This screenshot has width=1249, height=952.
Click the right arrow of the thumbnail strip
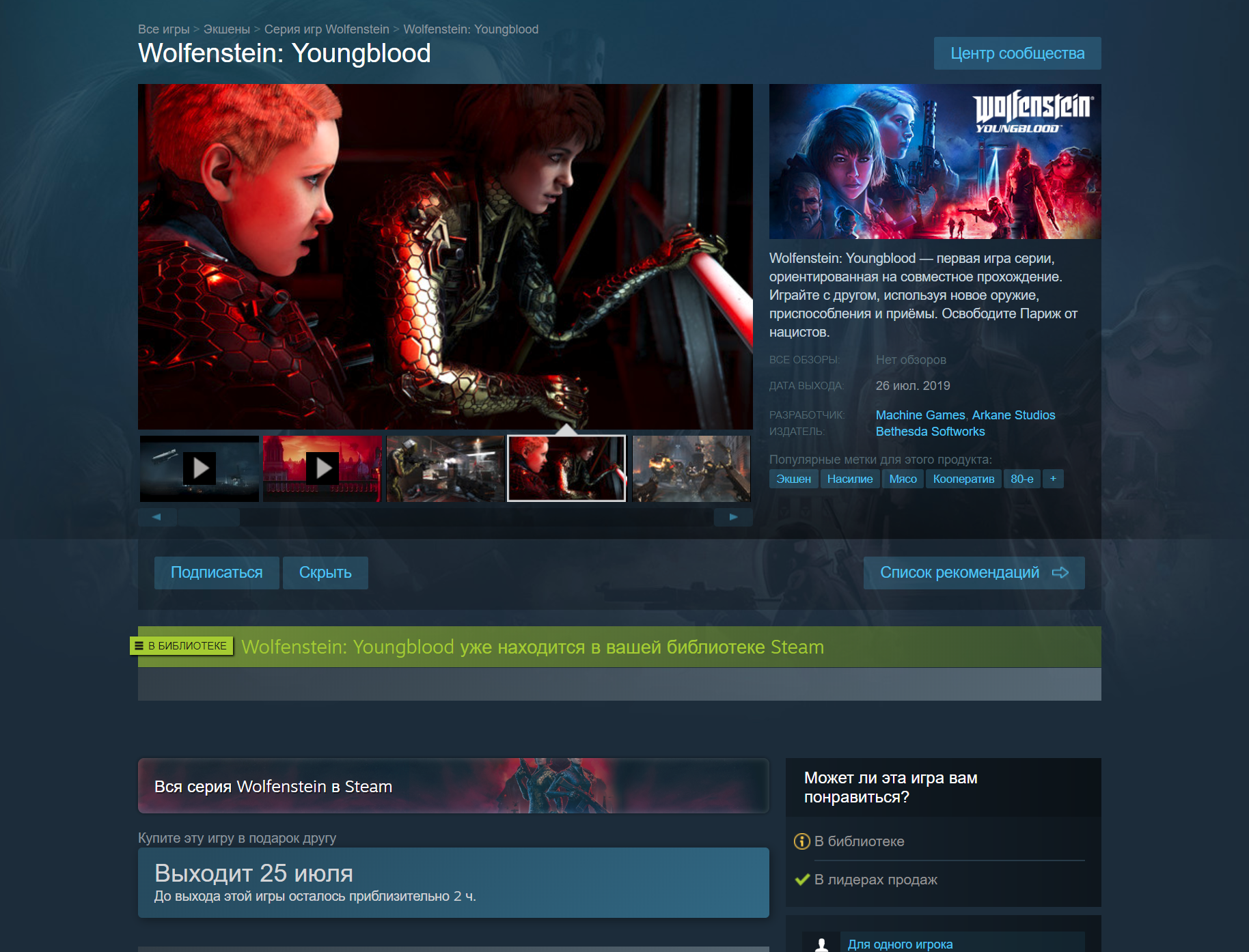(733, 517)
